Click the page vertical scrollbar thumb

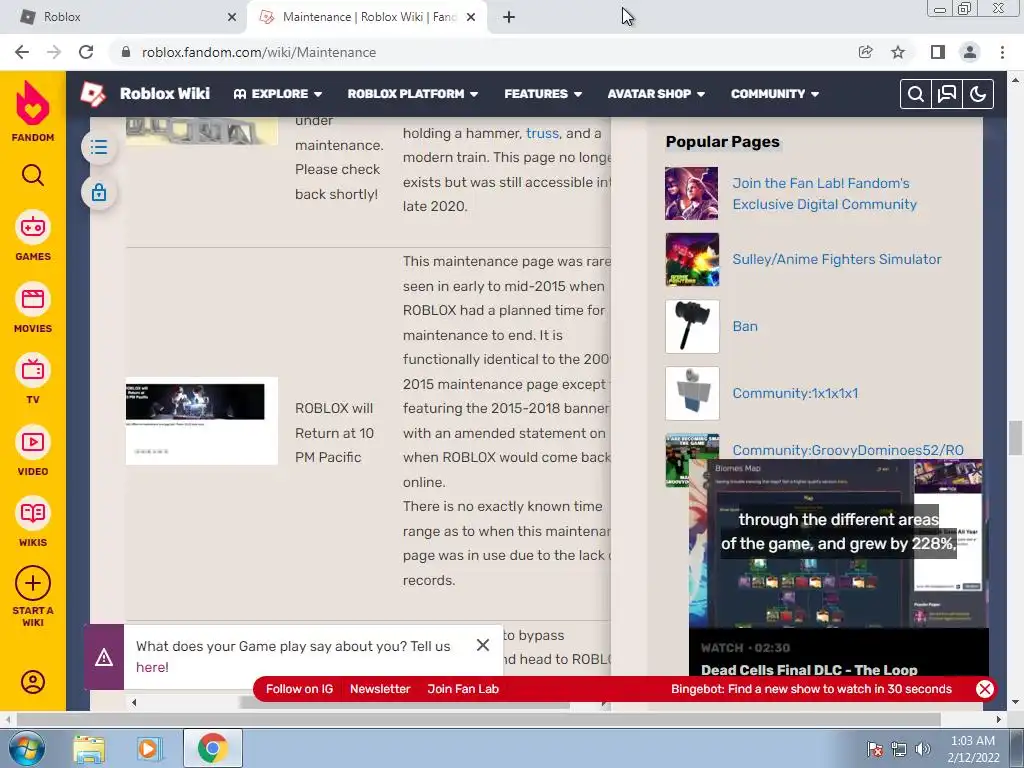click(x=1015, y=438)
